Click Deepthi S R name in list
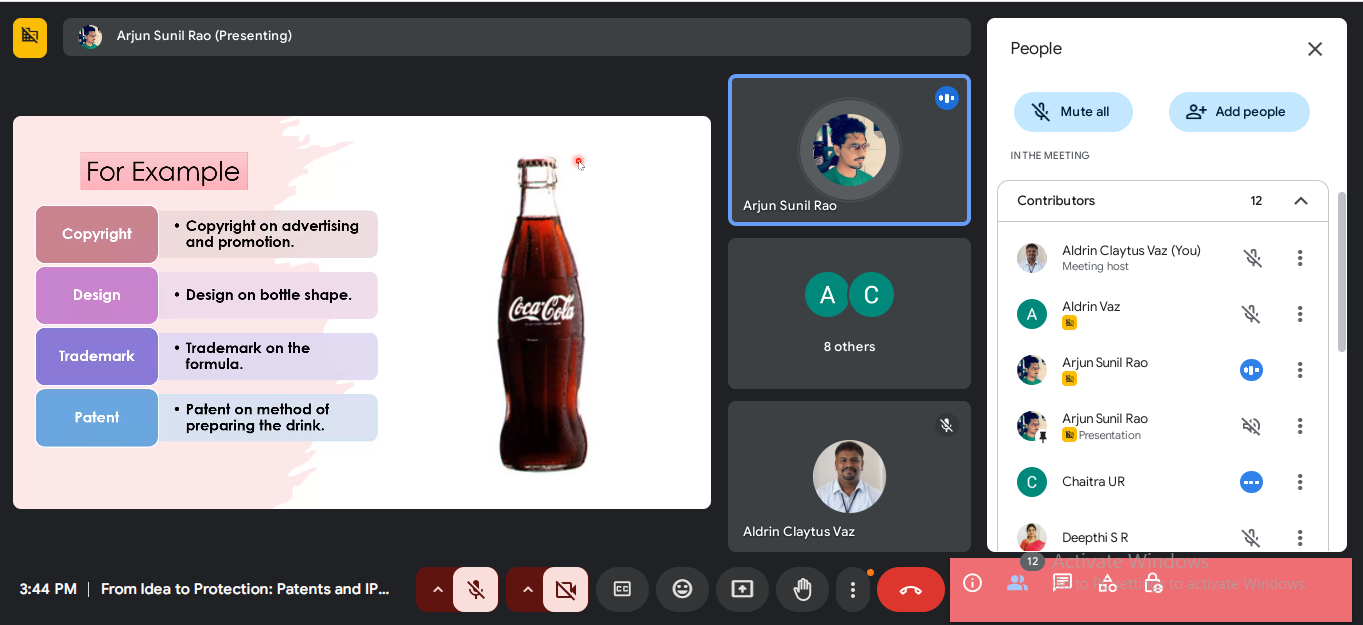1363x625 pixels. pos(1095,538)
